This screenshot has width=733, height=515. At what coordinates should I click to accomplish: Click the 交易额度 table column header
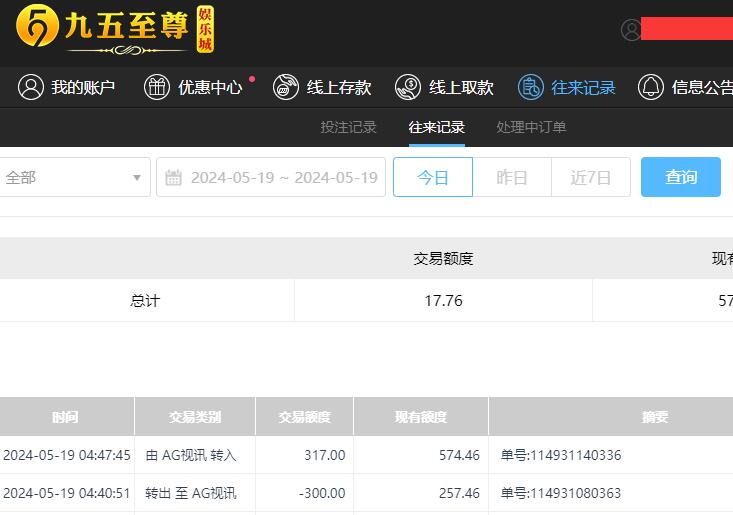pos(304,416)
